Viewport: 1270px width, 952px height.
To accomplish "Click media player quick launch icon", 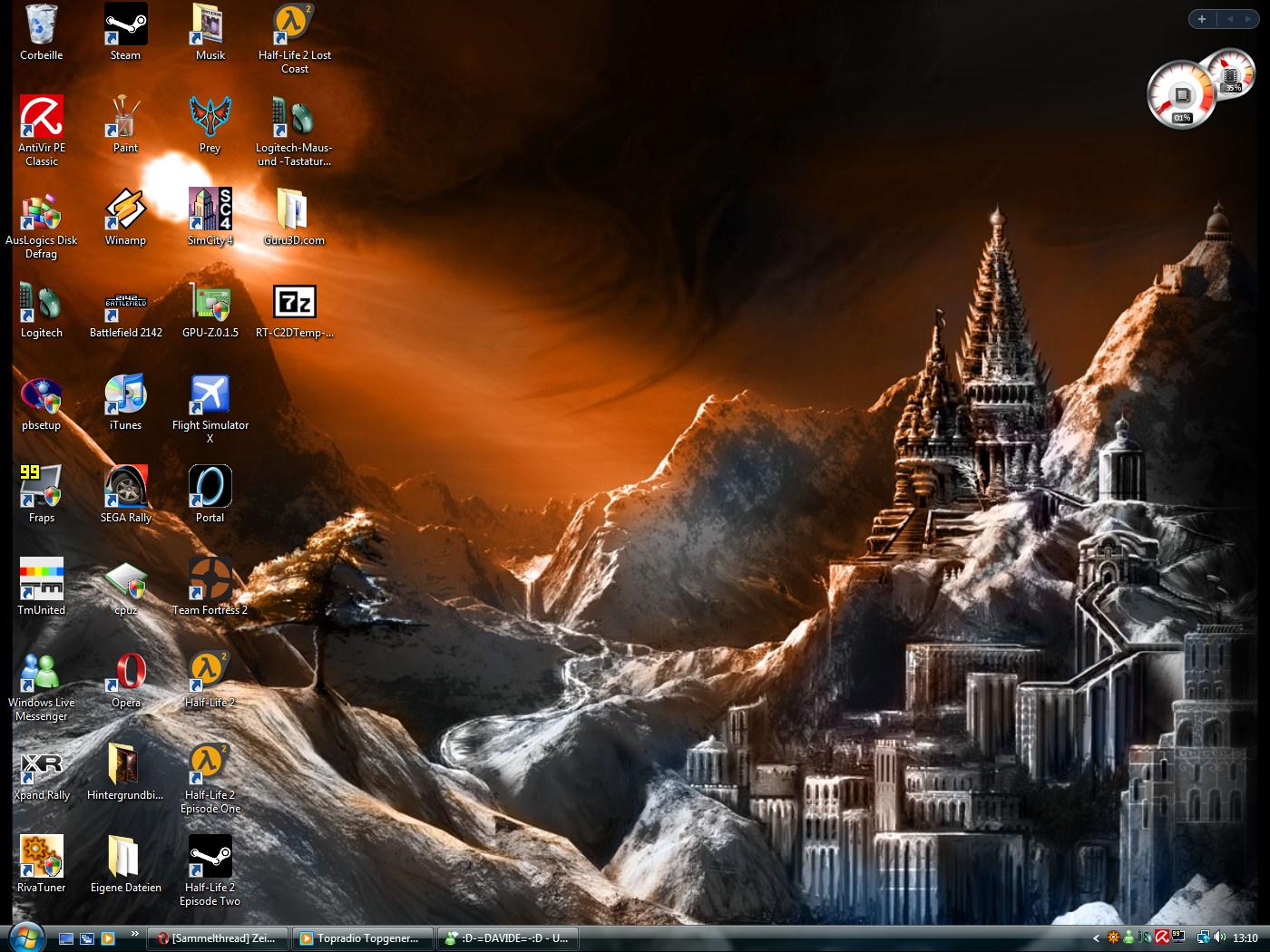I will tap(108, 938).
